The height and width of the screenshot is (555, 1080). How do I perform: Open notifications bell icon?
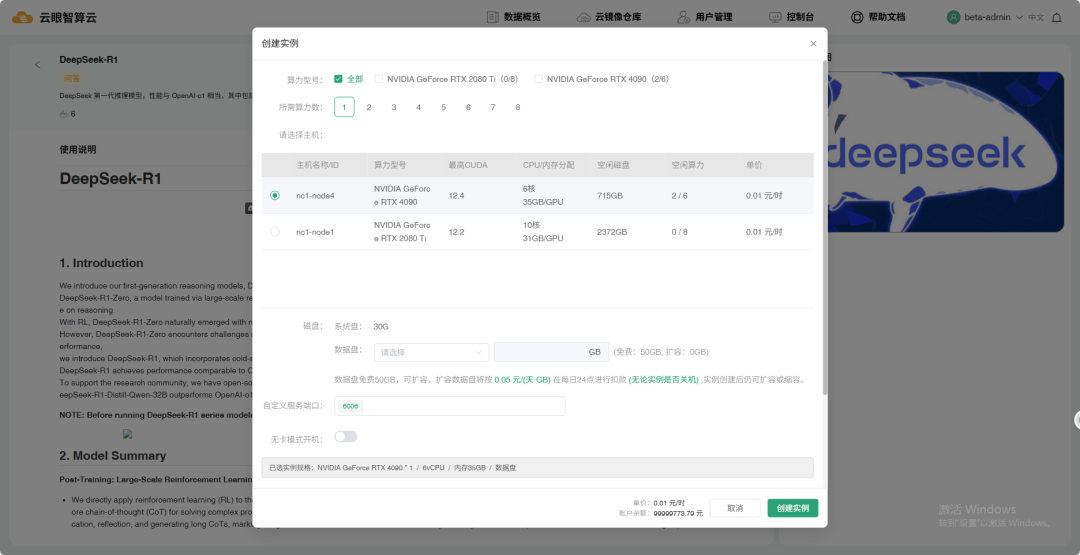[1057, 17]
